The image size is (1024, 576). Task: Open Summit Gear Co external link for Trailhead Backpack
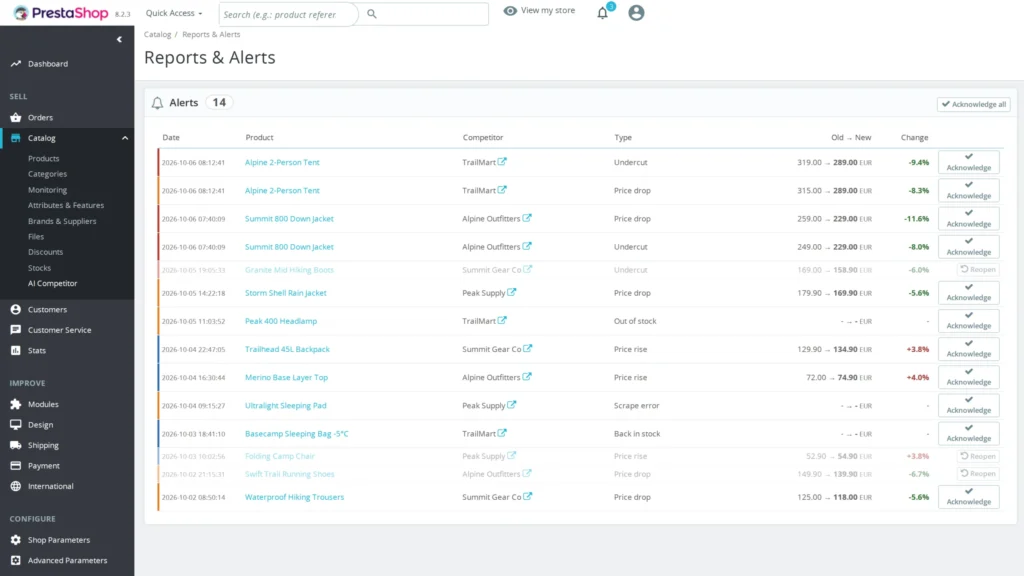pos(528,348)
